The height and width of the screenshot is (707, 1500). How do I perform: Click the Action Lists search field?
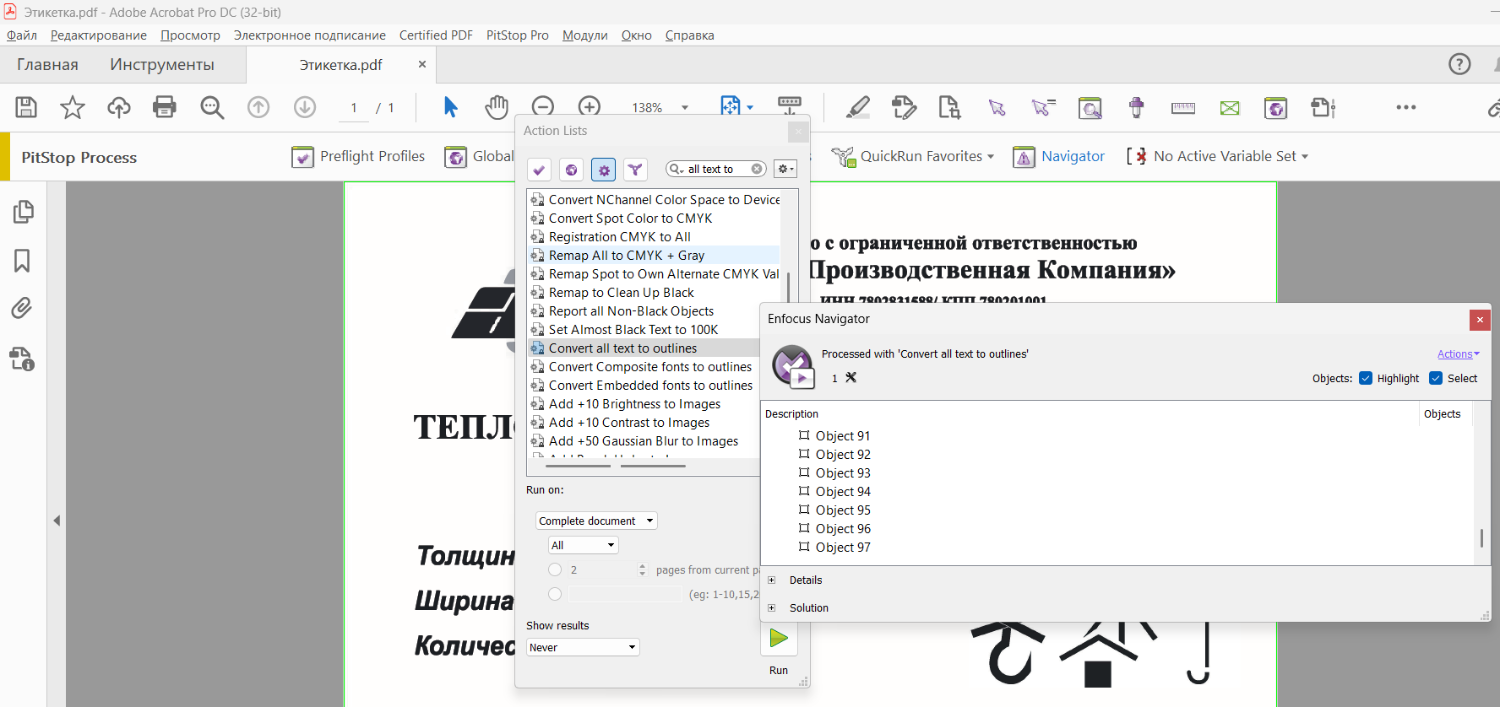[716, 170]
